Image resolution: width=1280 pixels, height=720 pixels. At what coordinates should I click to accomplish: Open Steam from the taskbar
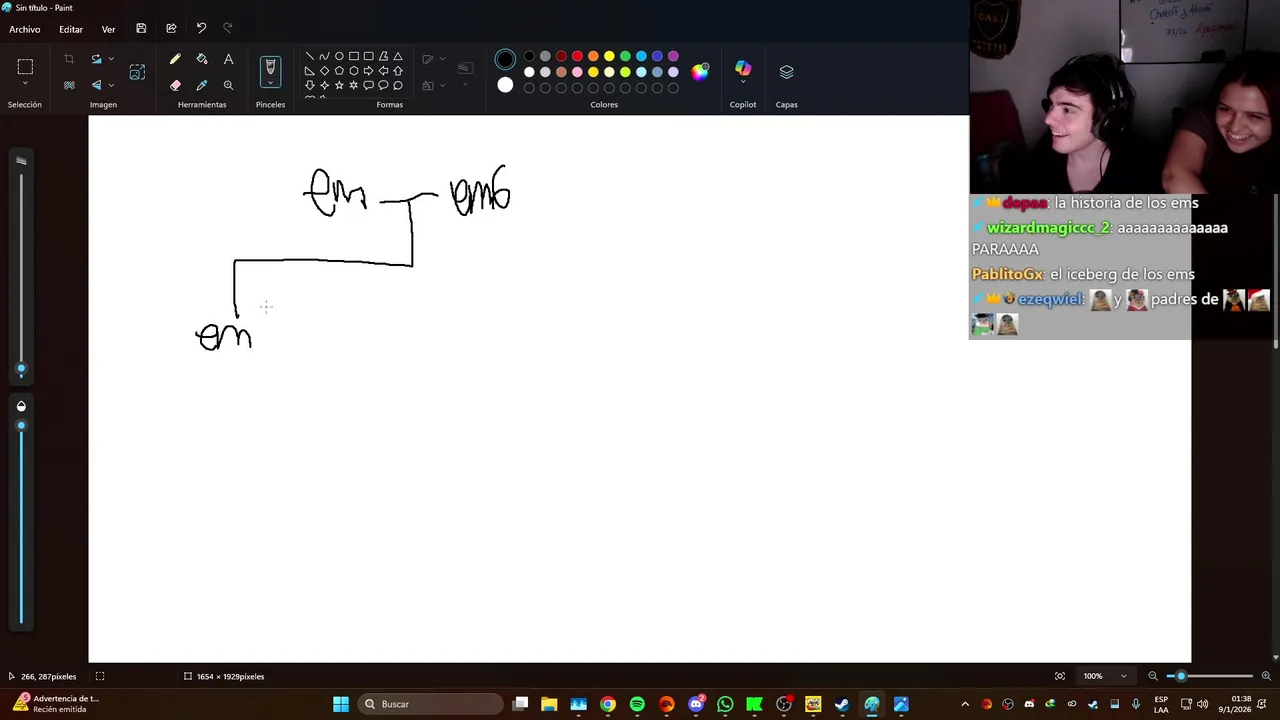[x=842, y=704]
